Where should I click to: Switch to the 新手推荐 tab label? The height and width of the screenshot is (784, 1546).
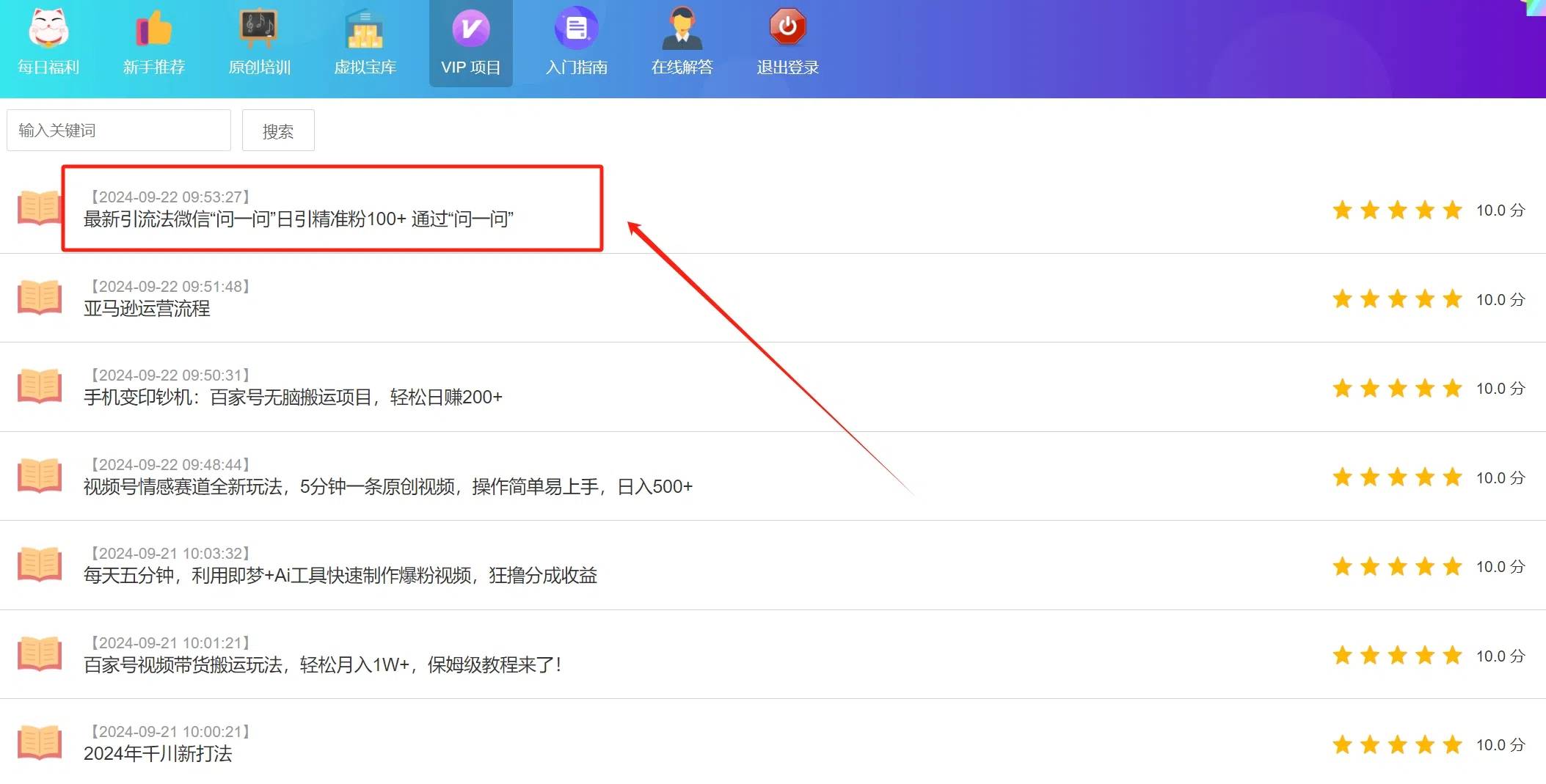pos(154,67)
